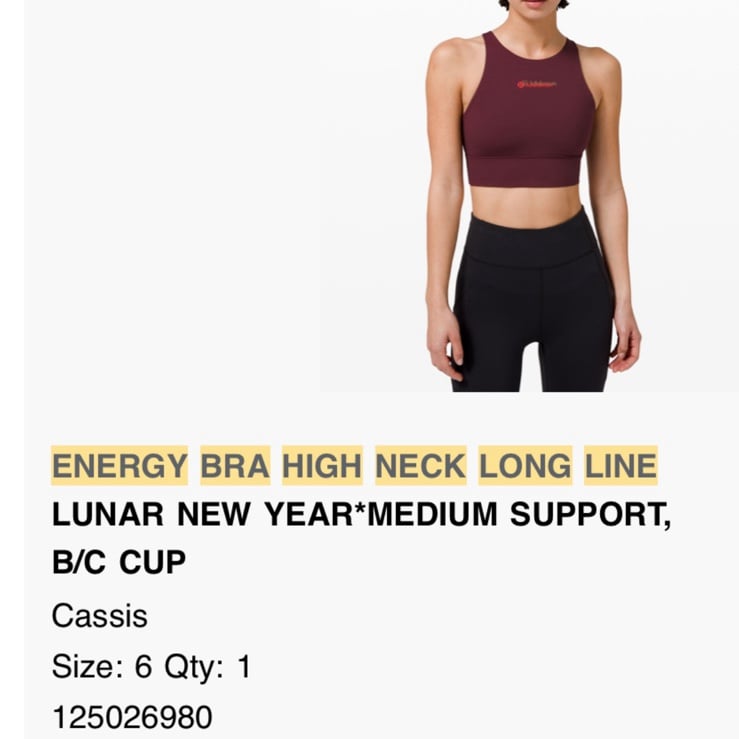Click the Cassis color name
This screenshot has height=739, width=739.
tap(99, 616)
